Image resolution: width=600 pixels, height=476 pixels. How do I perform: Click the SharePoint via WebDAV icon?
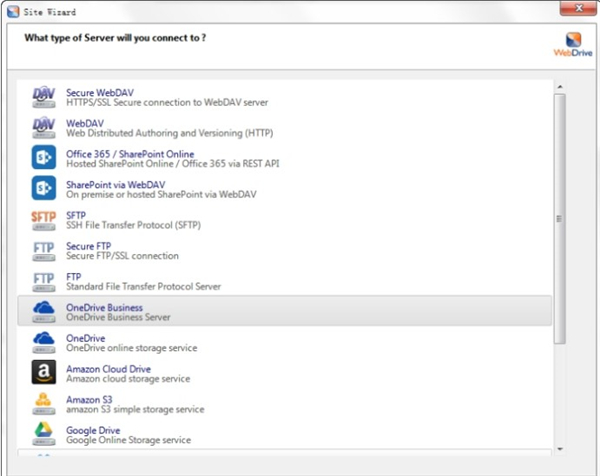44,188
